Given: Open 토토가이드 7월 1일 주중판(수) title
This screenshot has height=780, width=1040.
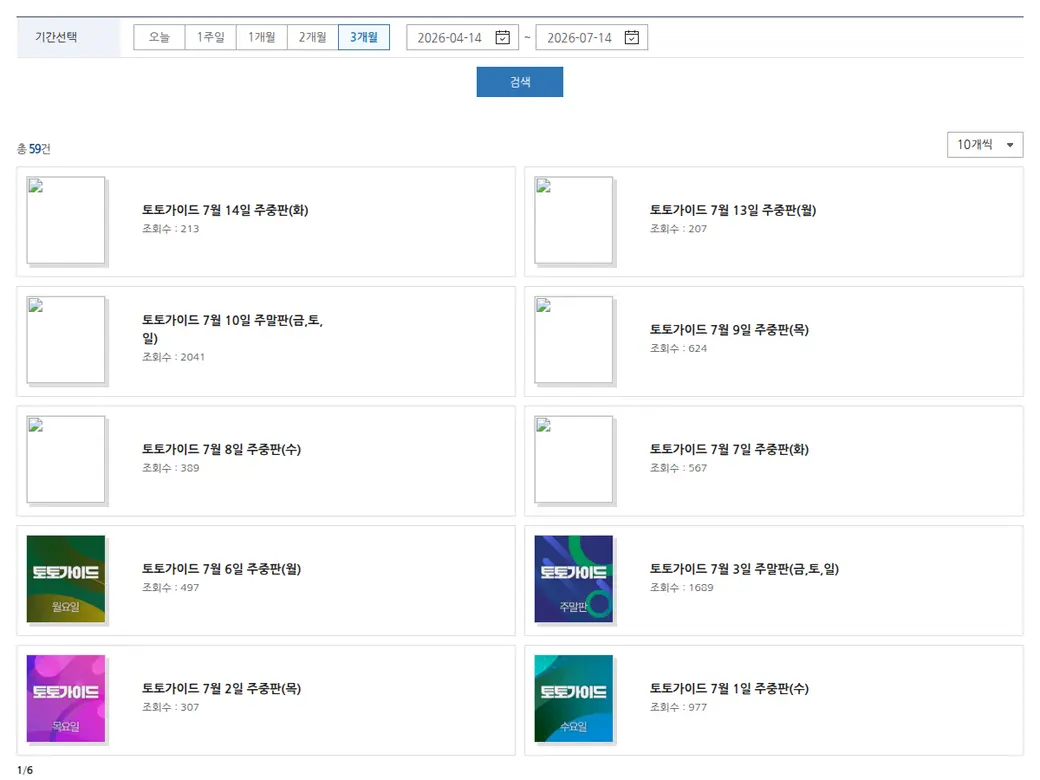Looking at the screenshot, I should (x=729, y=688).
